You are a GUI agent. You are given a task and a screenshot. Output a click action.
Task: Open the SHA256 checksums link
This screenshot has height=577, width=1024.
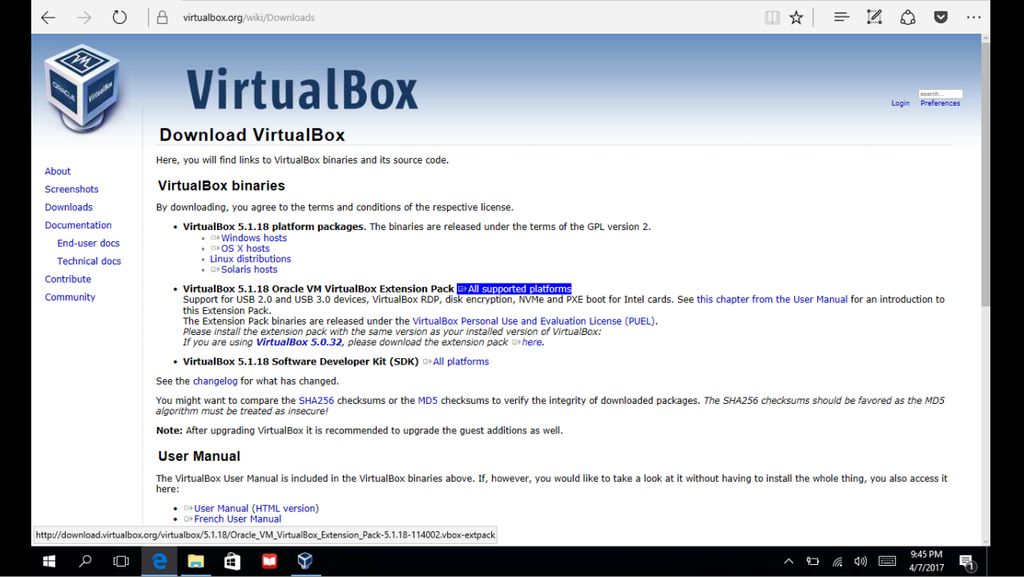pos(316,400)
